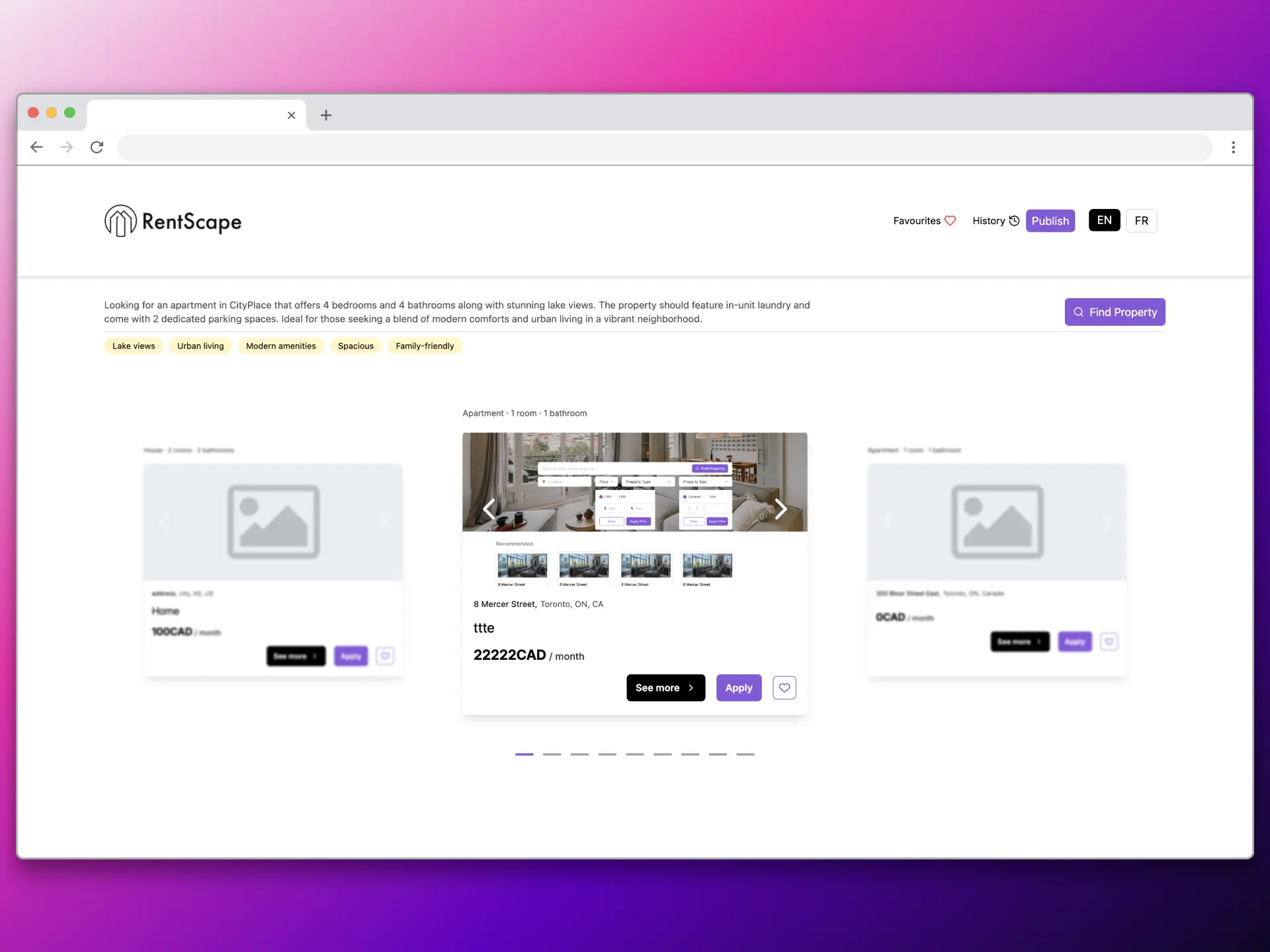Select the EN language tab
This screenshot has width=1270, height=952.
pos(1103,220)
